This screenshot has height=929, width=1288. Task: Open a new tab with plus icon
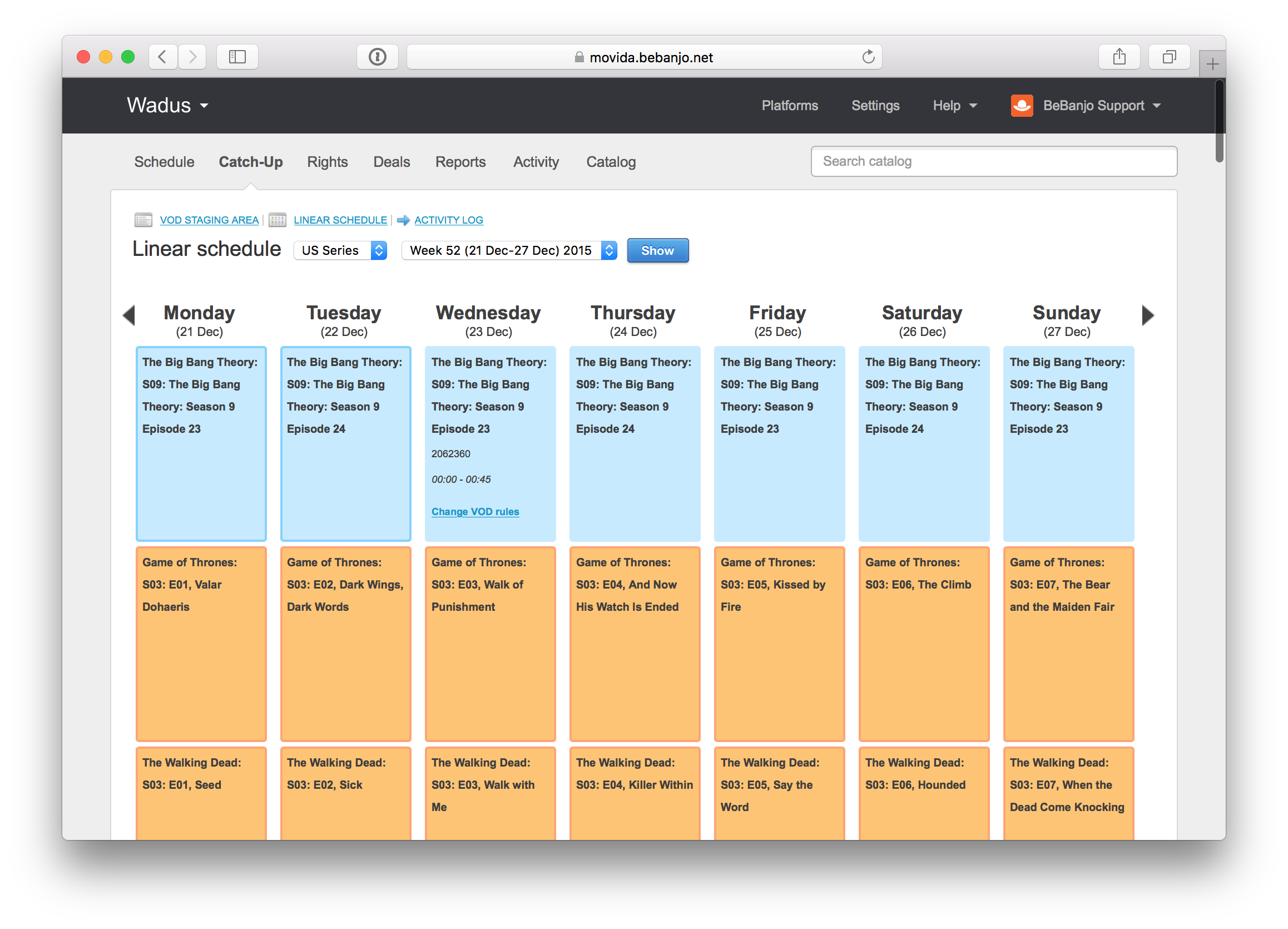click(x=1212, y=63)
